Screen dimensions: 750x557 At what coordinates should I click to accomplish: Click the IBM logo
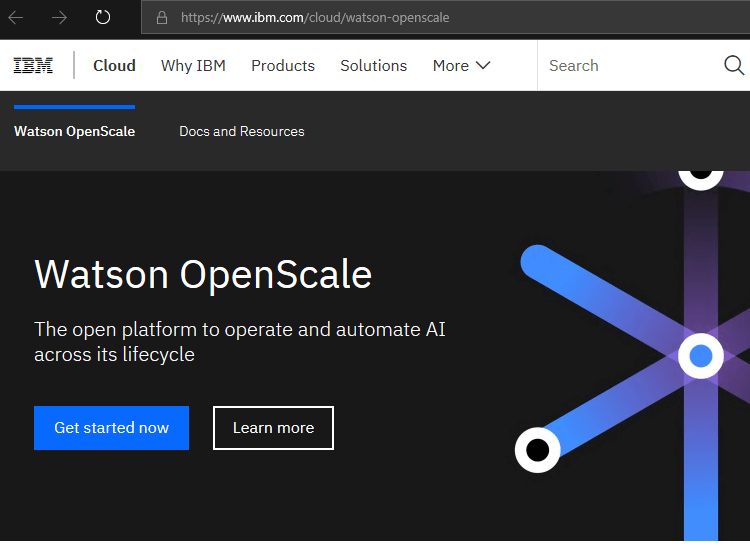pyautogui.click(x=33, y=66)
